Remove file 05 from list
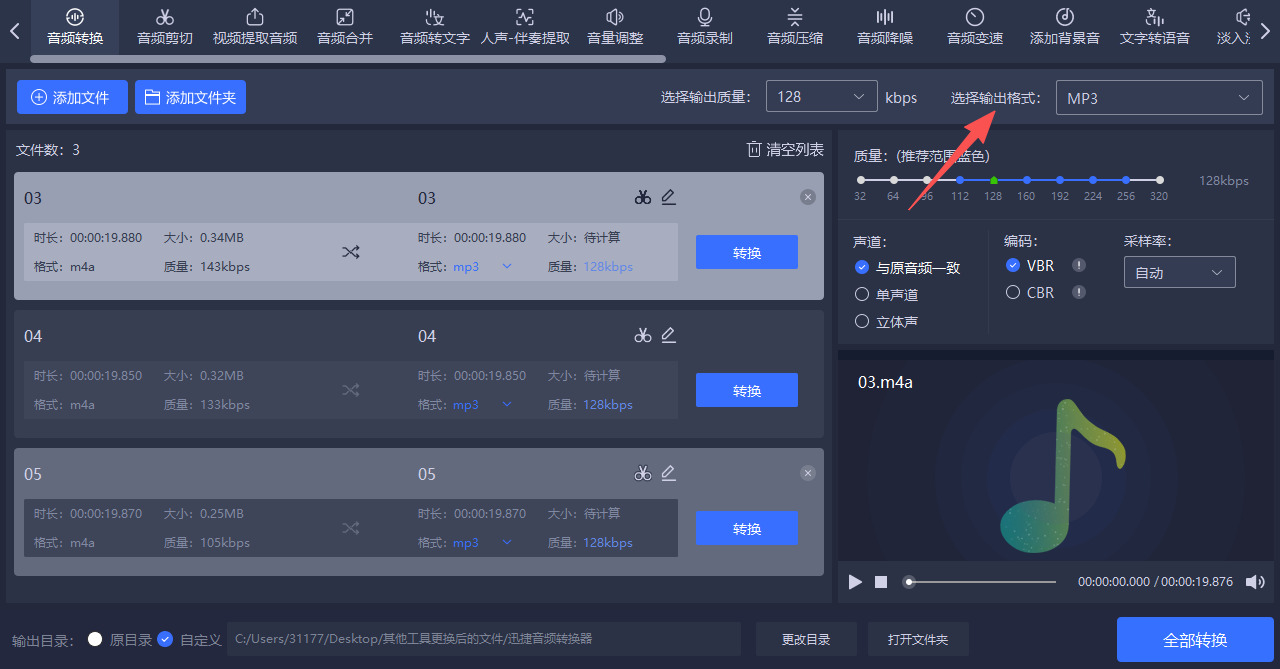This screenshot has width=1280, height=669. coord(808,473)
